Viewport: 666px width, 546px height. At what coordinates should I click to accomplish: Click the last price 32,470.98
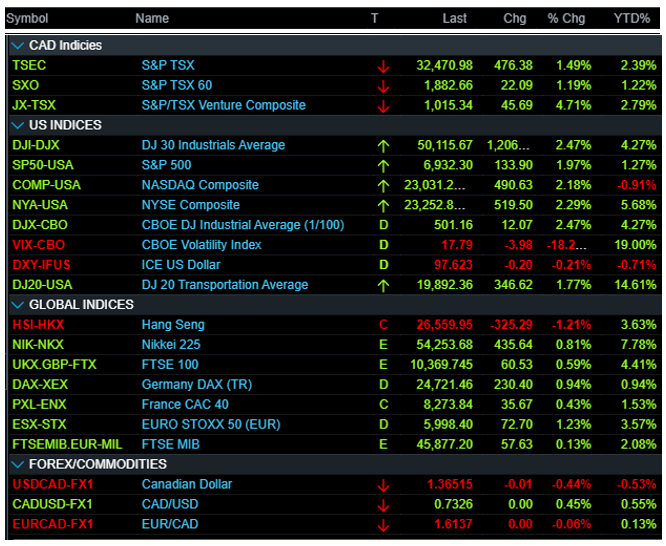point(444,65)
